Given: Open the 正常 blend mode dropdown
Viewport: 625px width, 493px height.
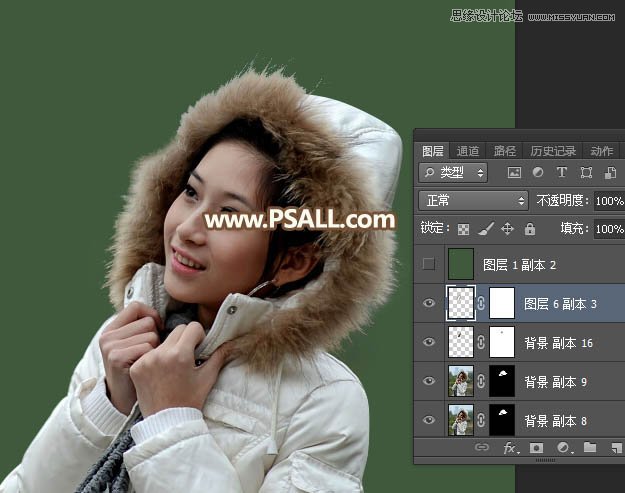Looking at the screenshot, I should [474, 200].
